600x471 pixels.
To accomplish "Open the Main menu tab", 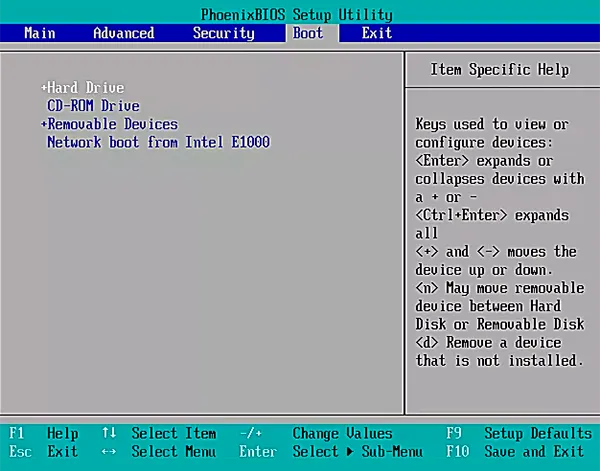I will [x=40, y=33].
